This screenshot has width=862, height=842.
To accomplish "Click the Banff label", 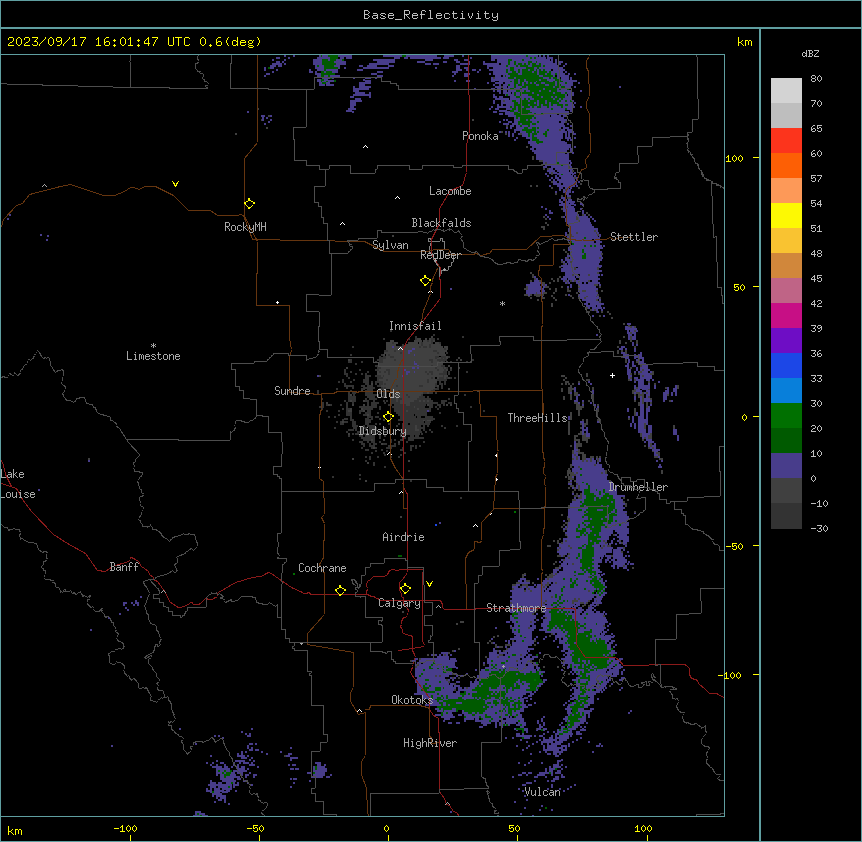I will [124, 567].
